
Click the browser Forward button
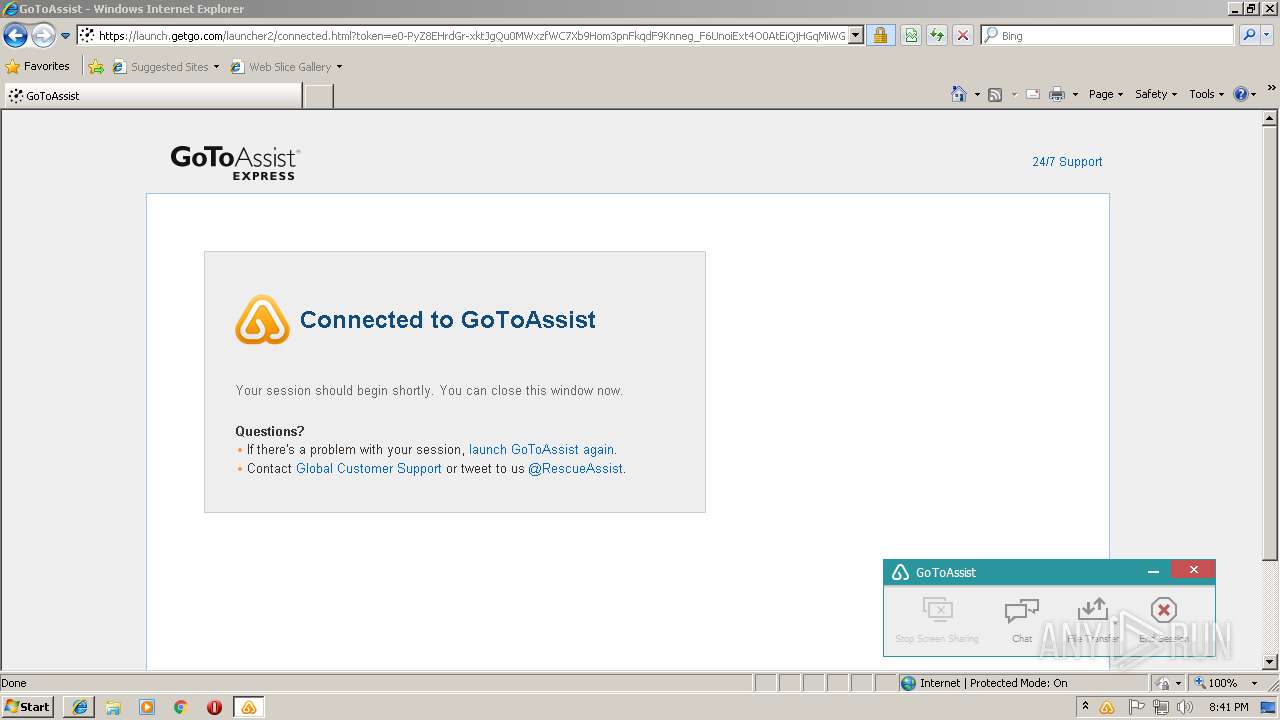[43, 36]
